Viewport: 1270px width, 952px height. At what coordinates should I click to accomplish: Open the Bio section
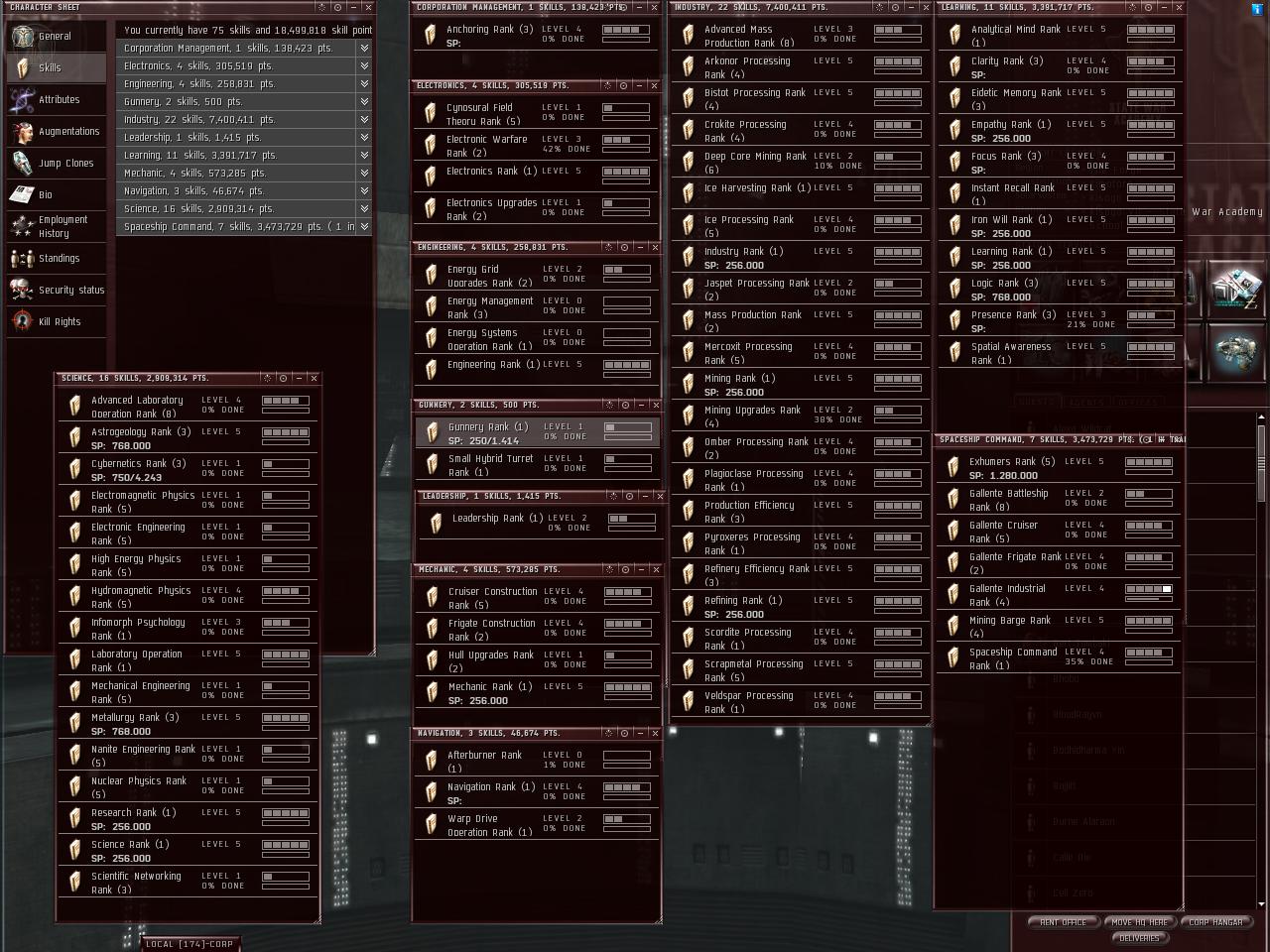[x=56, y=194]
